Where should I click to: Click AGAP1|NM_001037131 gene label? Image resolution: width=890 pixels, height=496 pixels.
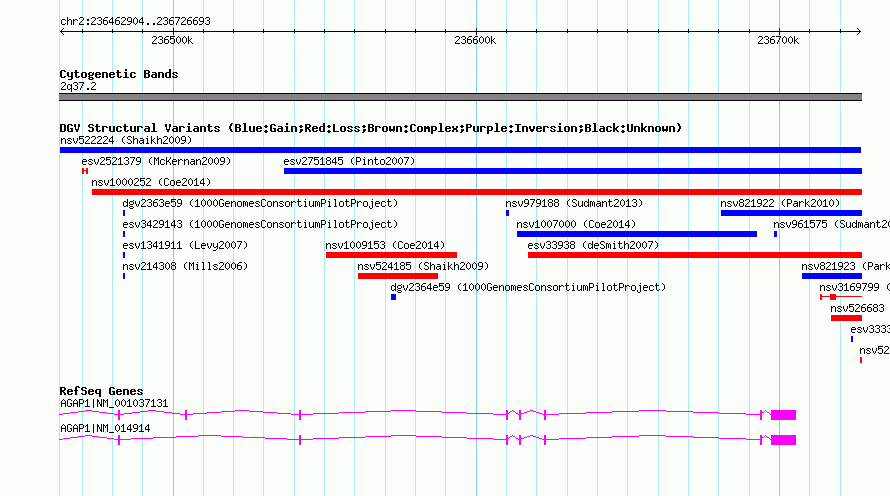(x=114, y=403)
